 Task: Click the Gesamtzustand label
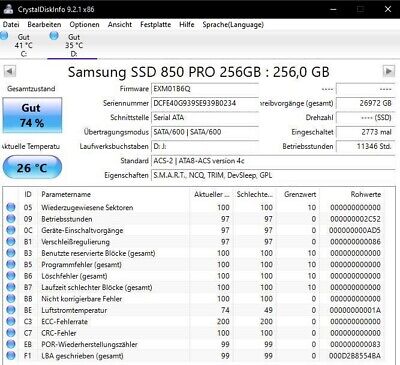[x=31, y=89]
